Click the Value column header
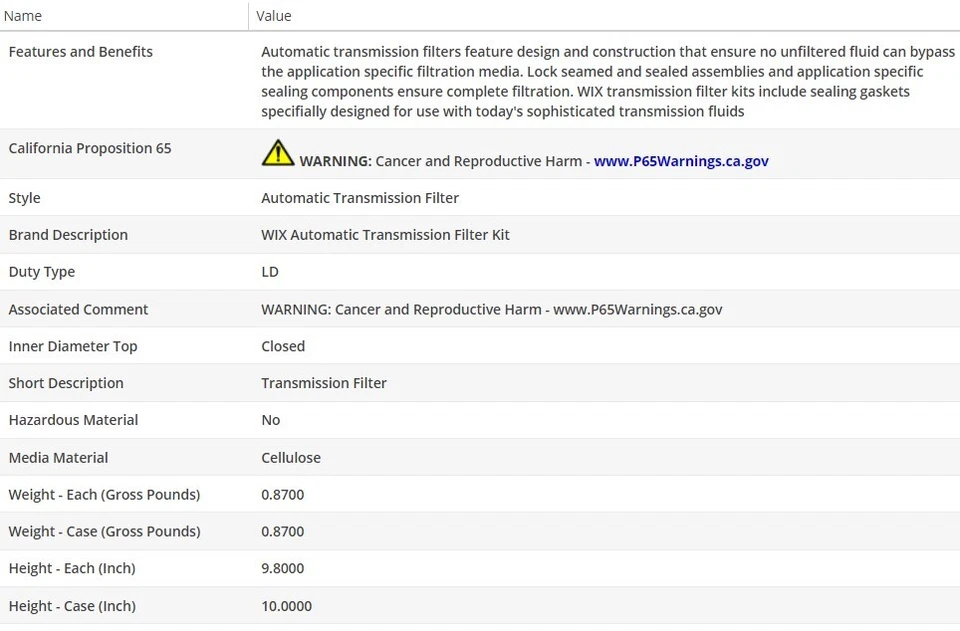 pos(274,16)
